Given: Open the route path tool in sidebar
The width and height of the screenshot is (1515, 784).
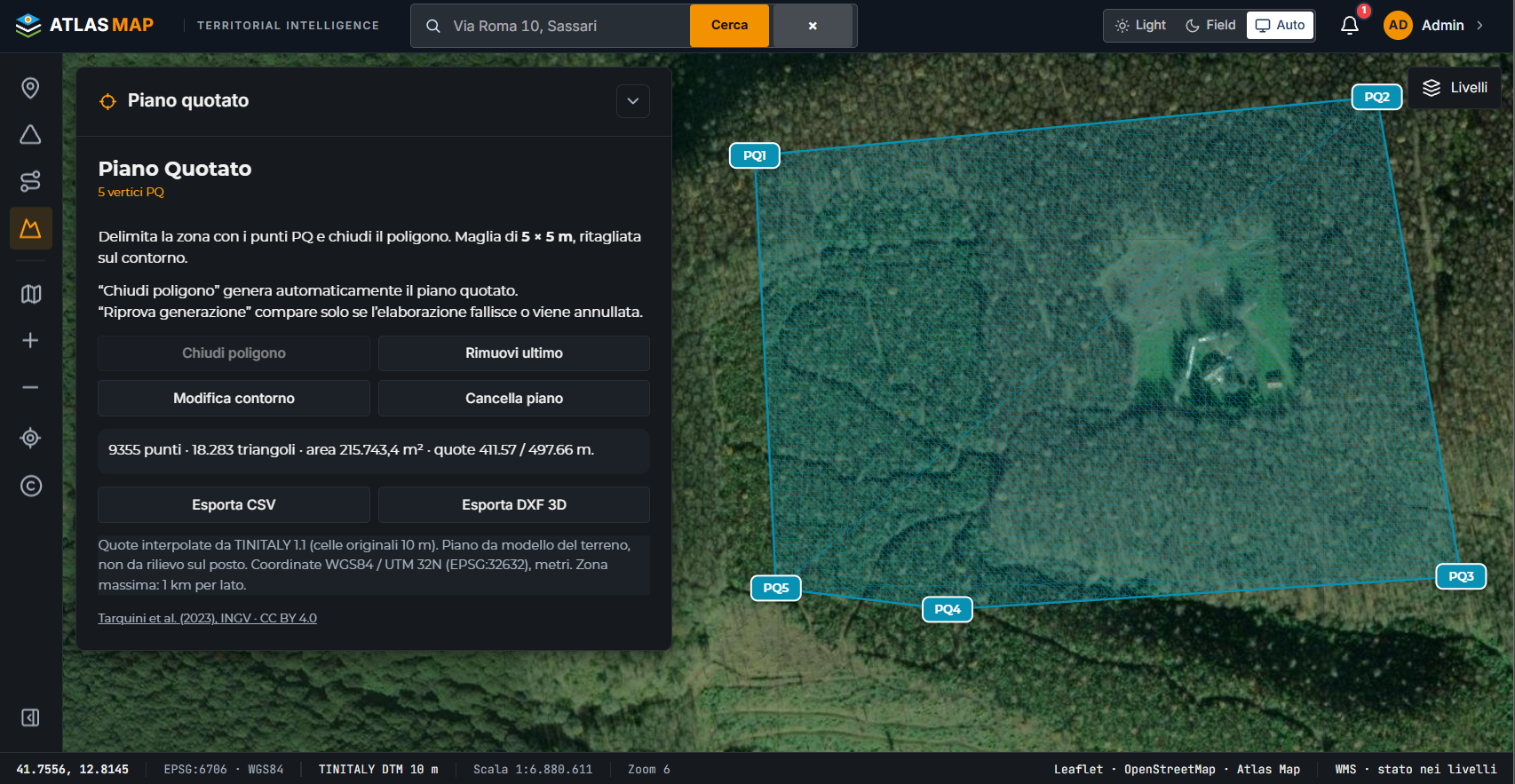Looking at the screenshot, I should 30,182.
